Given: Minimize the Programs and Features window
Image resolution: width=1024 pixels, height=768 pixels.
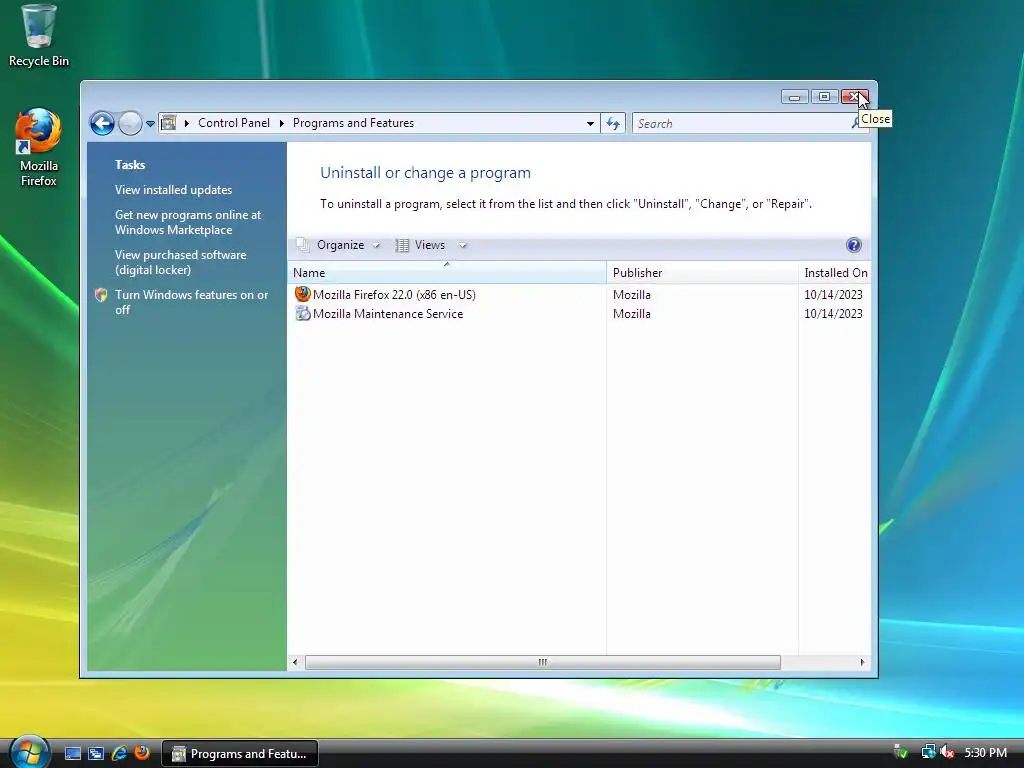Looking at the screenshot, I should [795, 97].
